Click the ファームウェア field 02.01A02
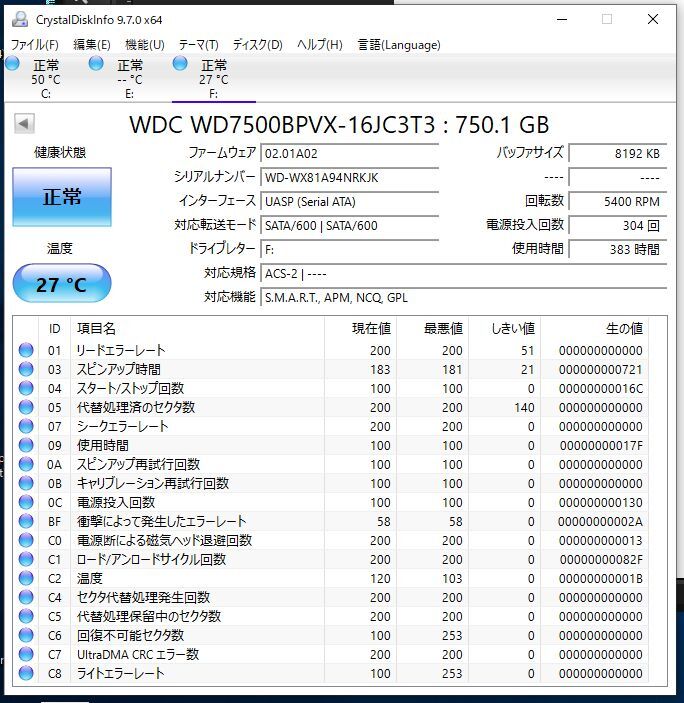The height and width of the screenshot is (703, 684). click(349, 153)
